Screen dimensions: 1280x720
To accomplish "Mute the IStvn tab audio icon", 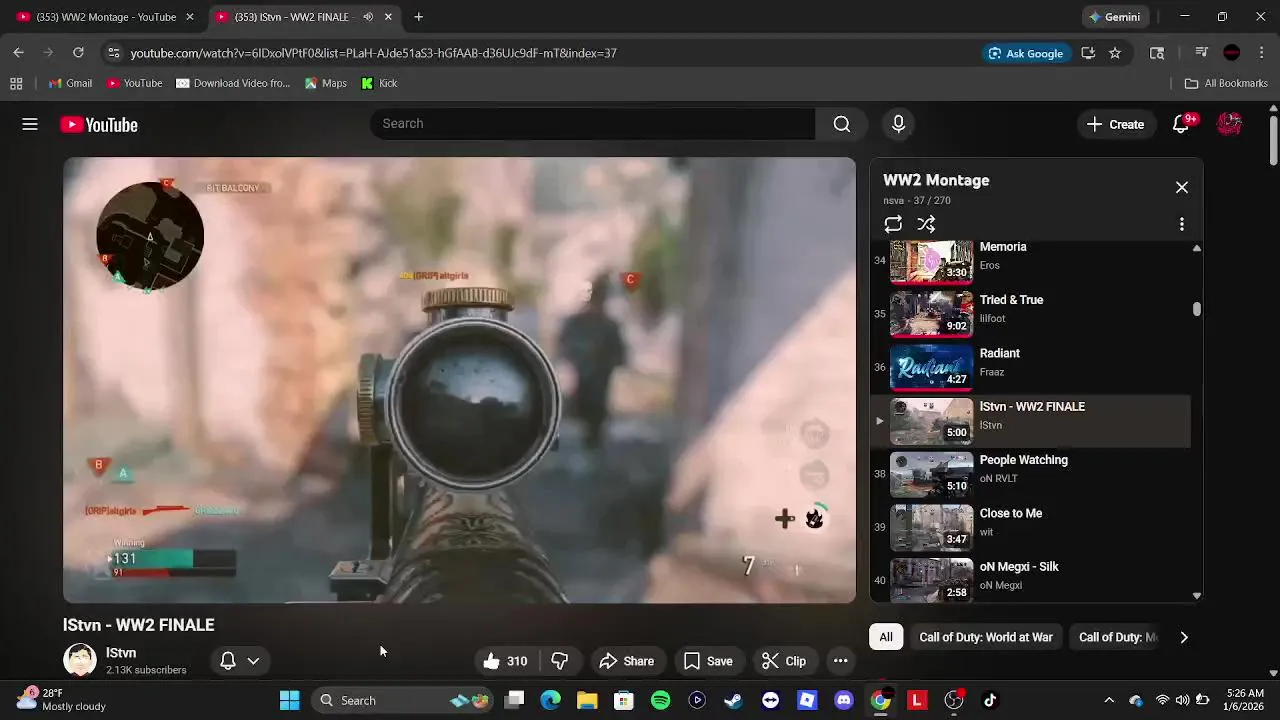I will coord(368,17).
